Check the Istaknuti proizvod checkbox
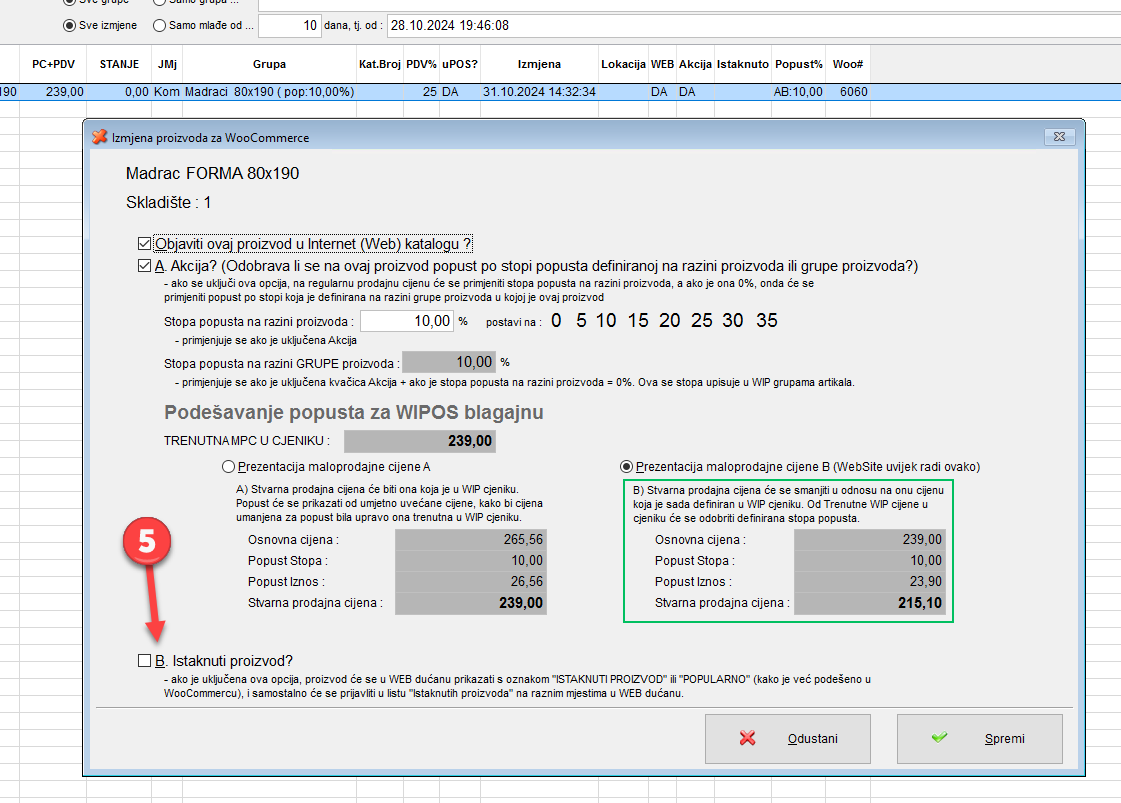The width and height of the screenshot is (1121, 803). [145, 660]
